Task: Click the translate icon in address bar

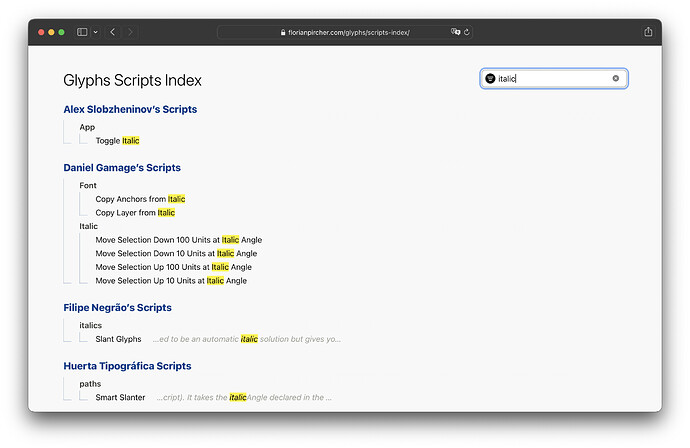Action: (455, 32)
